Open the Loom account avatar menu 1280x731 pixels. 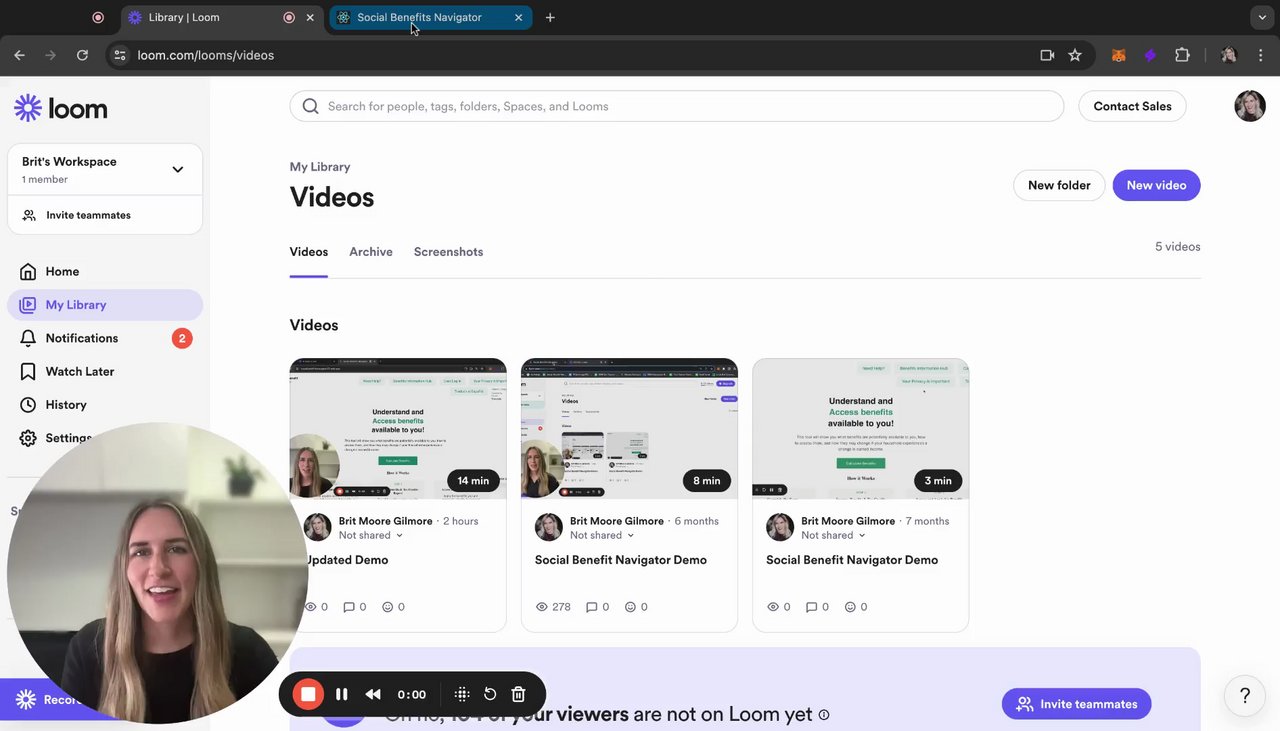pos(1250,106)
